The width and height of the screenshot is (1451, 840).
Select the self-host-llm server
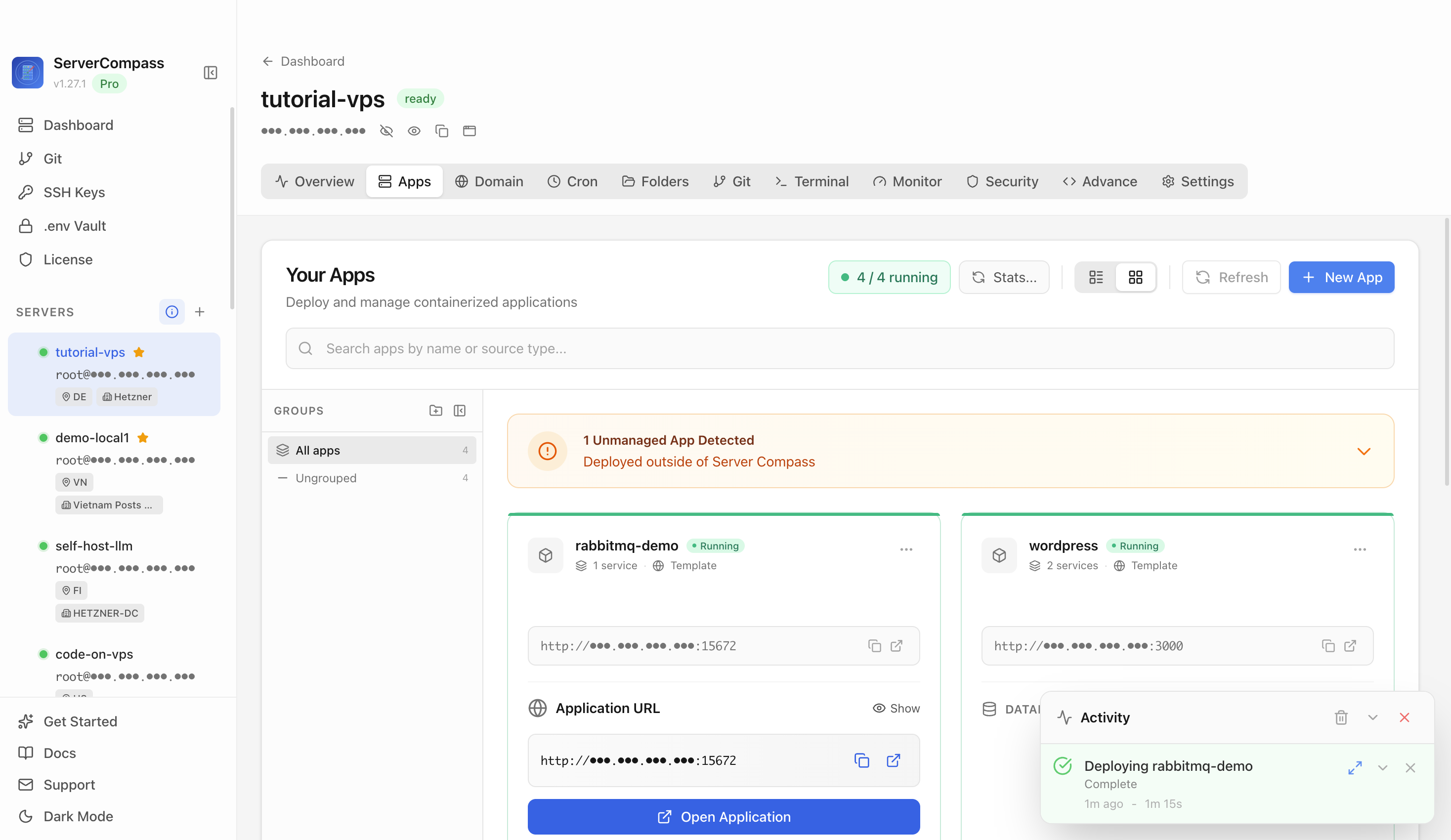click(114, 579)
